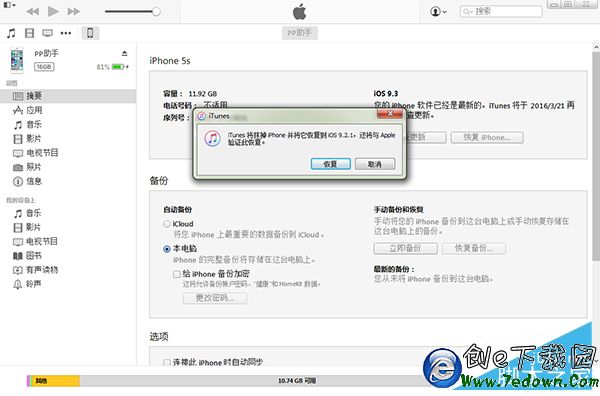The width and height of the screenshot is (600, 396).
Task: Toggle auto-sync when iPhone connected checkbox
Action: coord(167,362)
